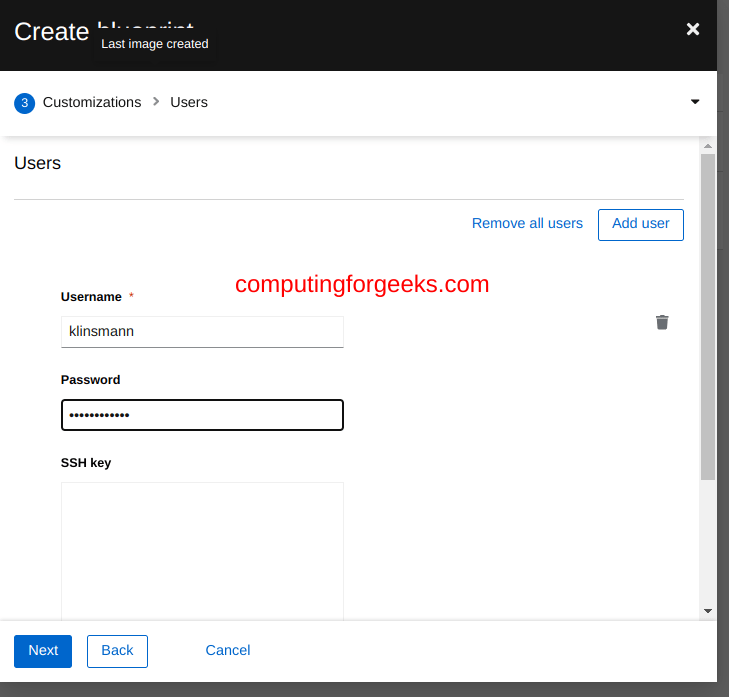Click the scrollbar down arrow

[x=708, y=611]
